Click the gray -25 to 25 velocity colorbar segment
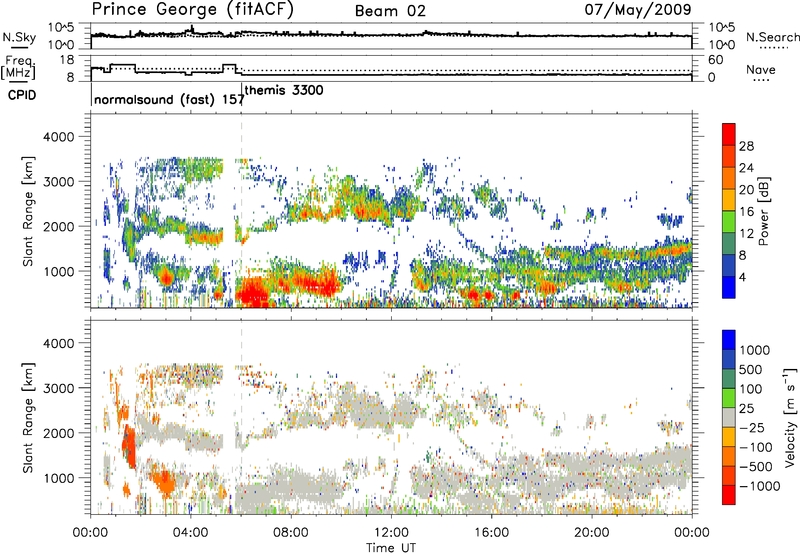800x554 pixels. click(x=729, y=417)
